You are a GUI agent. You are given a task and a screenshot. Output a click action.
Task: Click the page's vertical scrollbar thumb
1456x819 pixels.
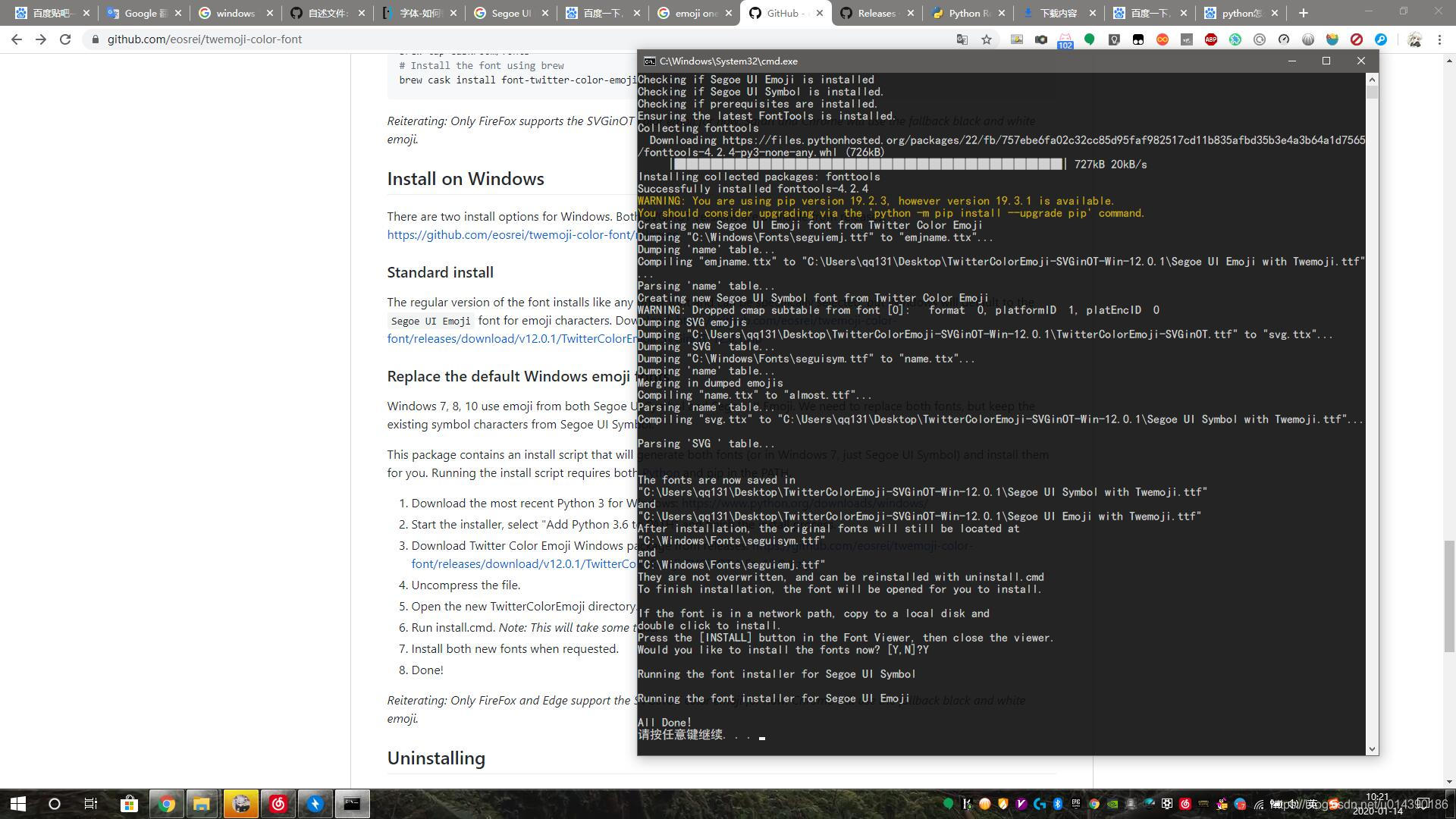[x=1449, y=595]
